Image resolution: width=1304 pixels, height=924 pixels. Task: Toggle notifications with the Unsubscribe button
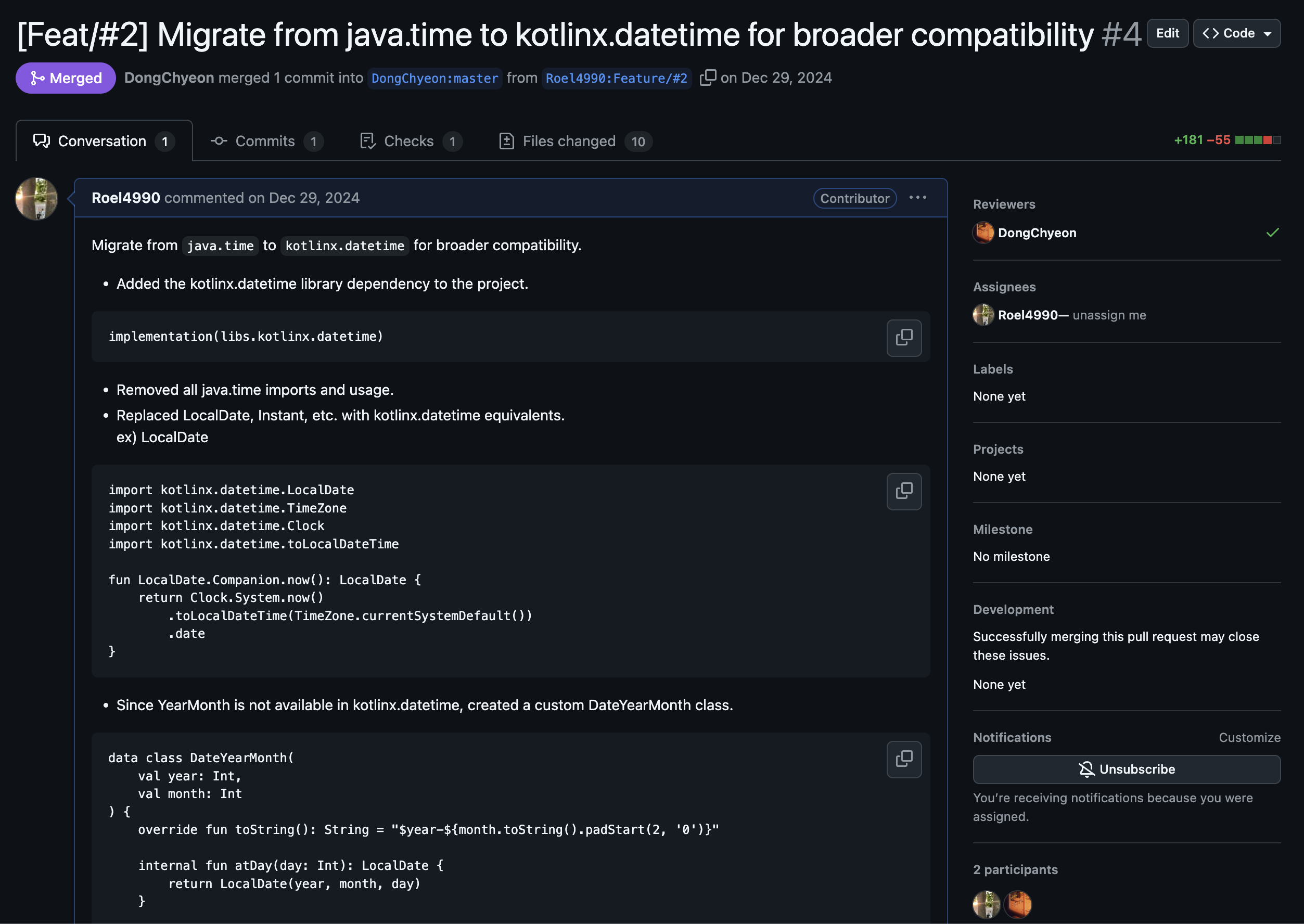[x=1126, y=769]
